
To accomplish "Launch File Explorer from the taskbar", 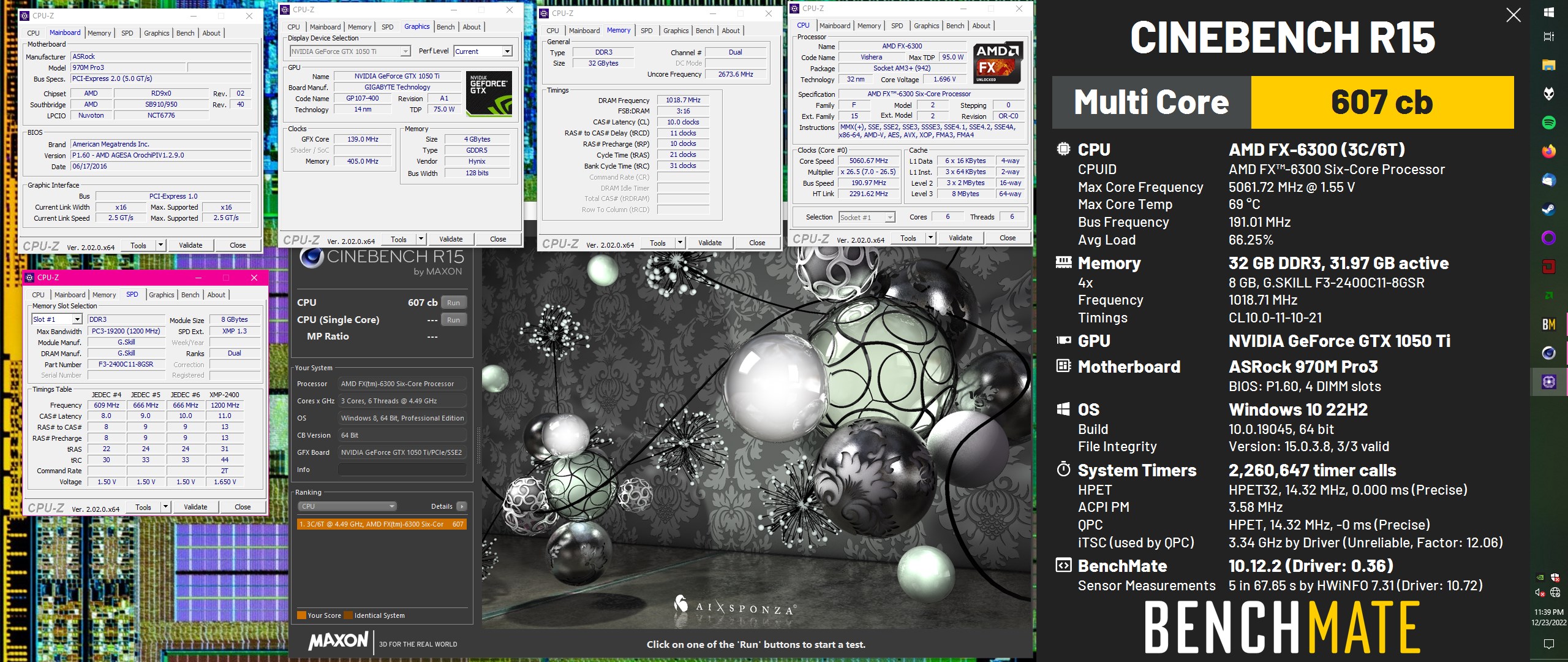I will click(1548, 65).
